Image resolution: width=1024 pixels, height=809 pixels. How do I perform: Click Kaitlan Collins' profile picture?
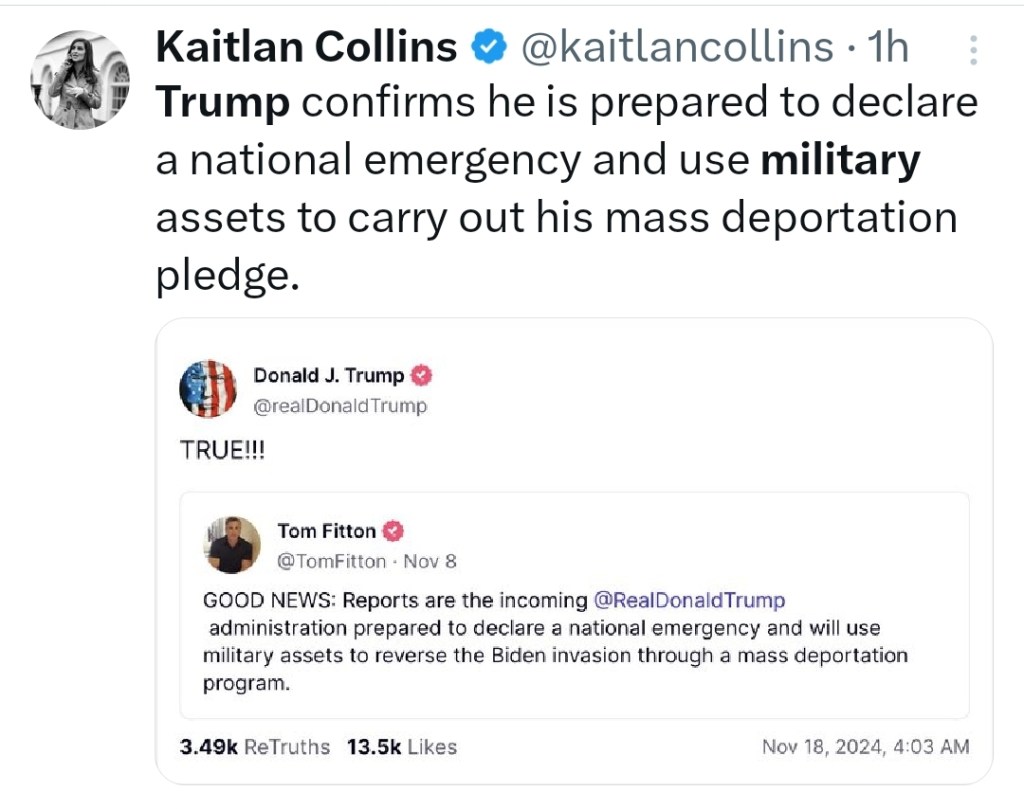pyautogui.click(x=80, y=80)
